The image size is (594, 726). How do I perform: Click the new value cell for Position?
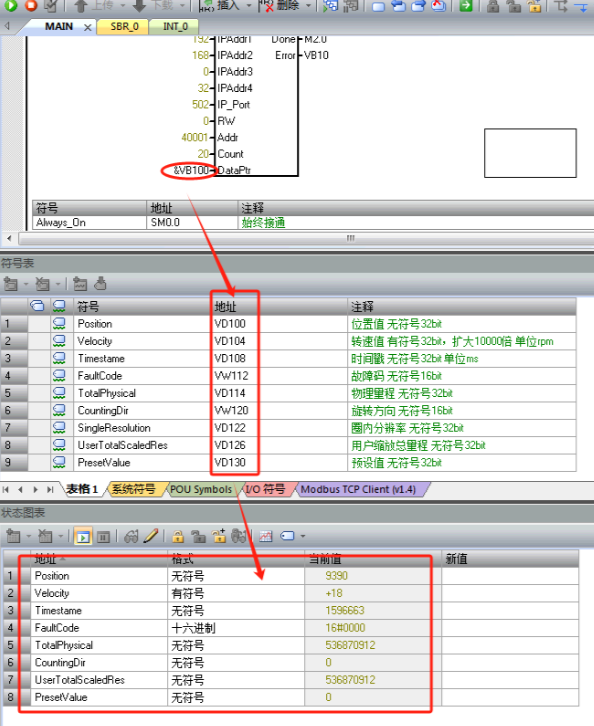pos(510,576)
